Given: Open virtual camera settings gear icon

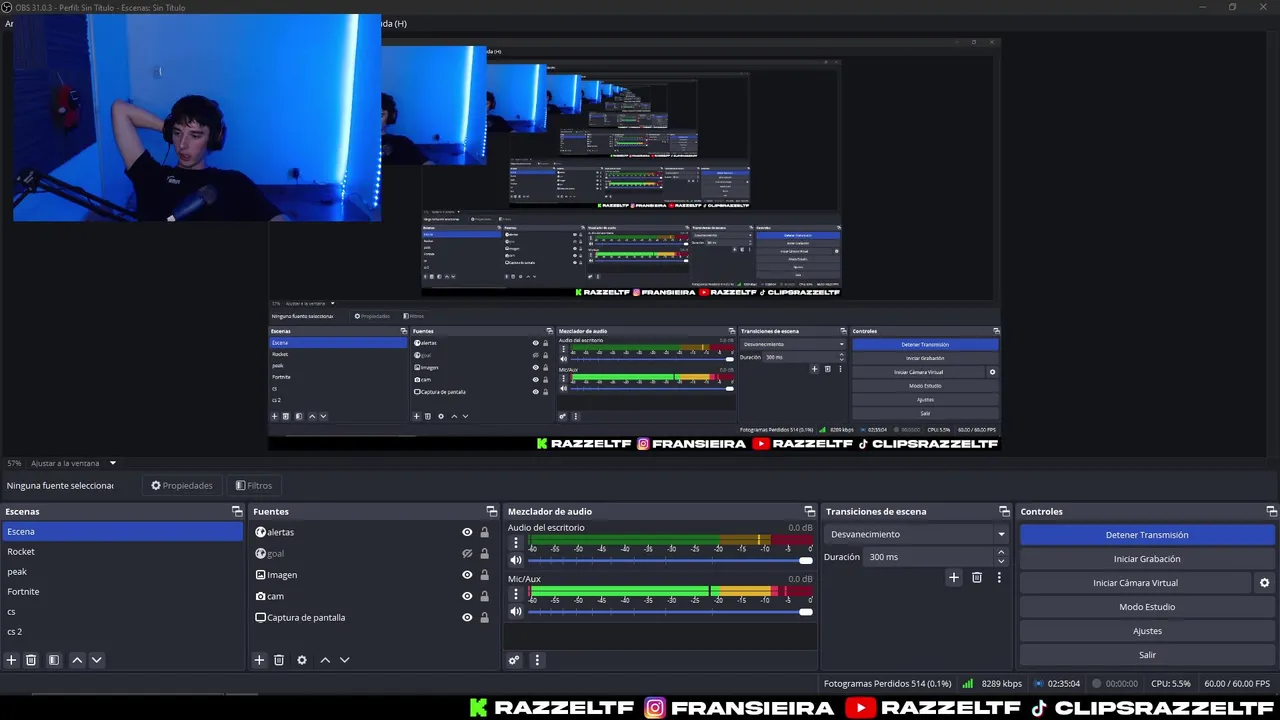Looking at the screenshot, I should coord(1264,583).
